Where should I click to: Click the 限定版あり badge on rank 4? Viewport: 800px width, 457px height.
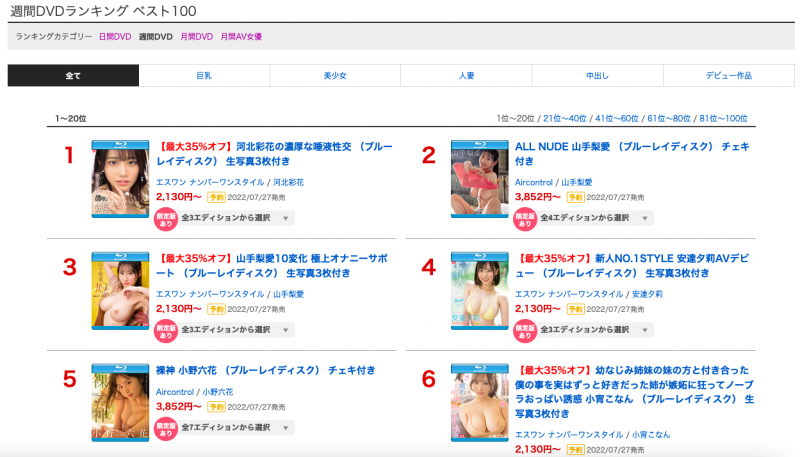[524, 329]
